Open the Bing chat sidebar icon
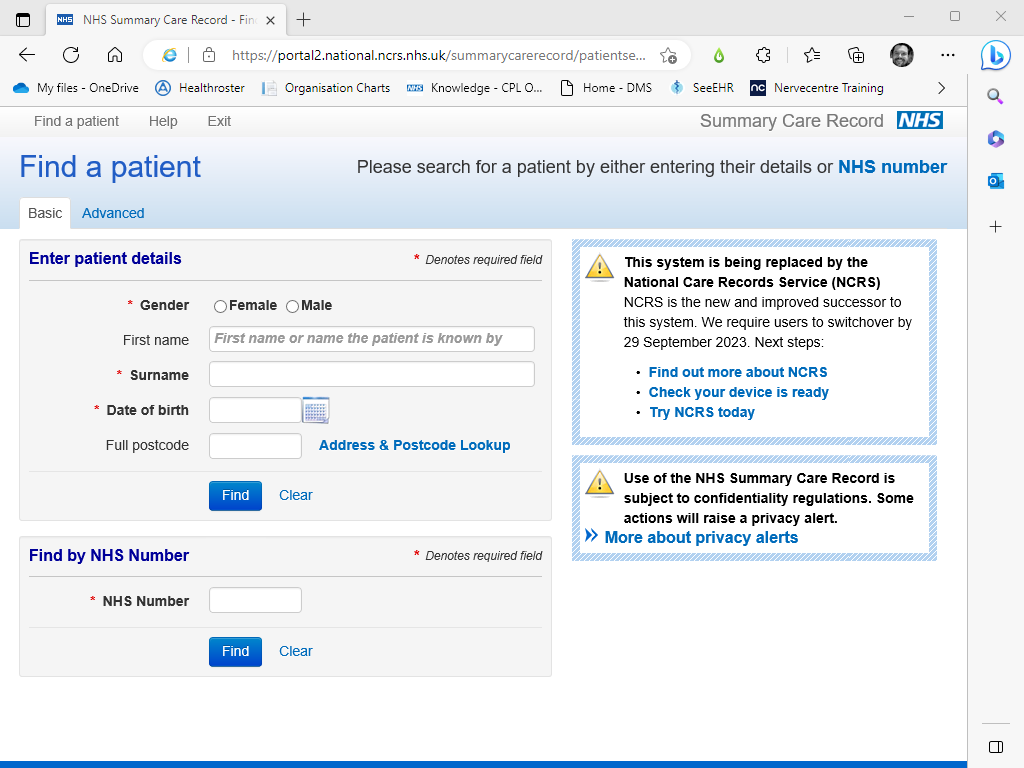The height and width of the screenshot is (768, 1024). click(995, 56)
